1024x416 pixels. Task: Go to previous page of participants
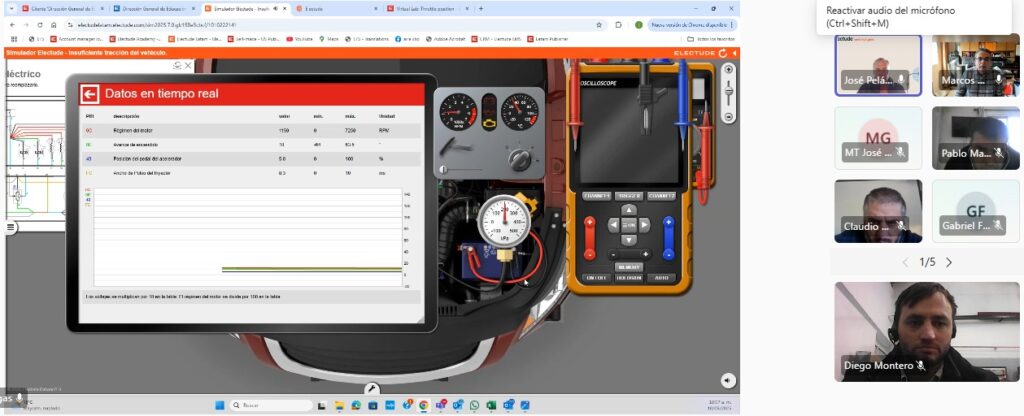[906, 262]
